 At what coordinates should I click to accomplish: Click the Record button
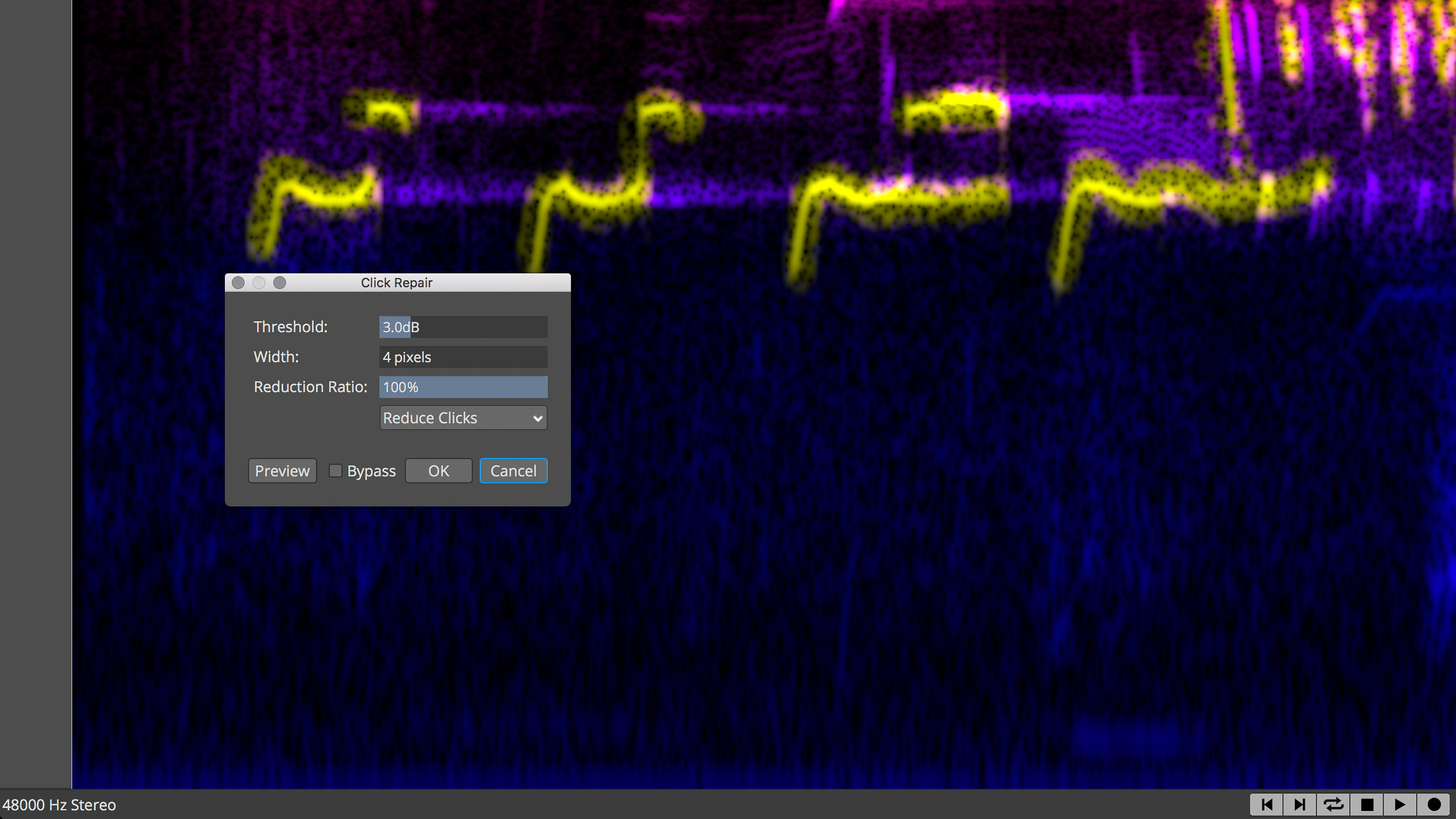tap(1435, 804)
